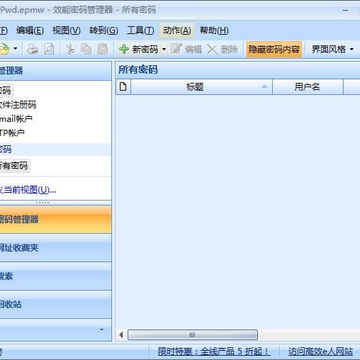Click the 删除 toolbar button
Viewport: 360px width, 360px height.
coord(223,50)
